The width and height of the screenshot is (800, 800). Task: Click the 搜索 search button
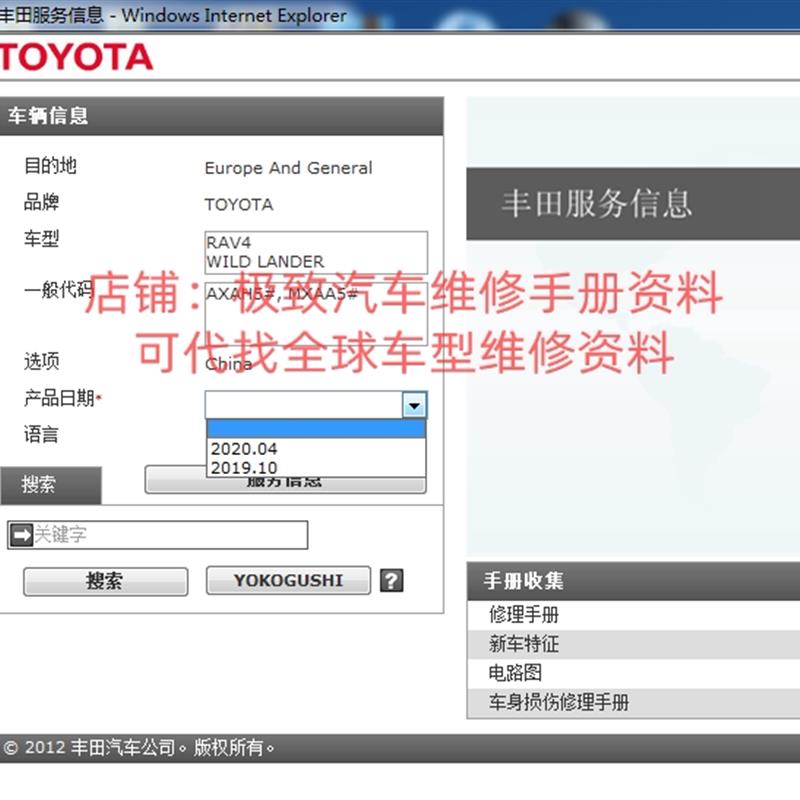[106, 581]
